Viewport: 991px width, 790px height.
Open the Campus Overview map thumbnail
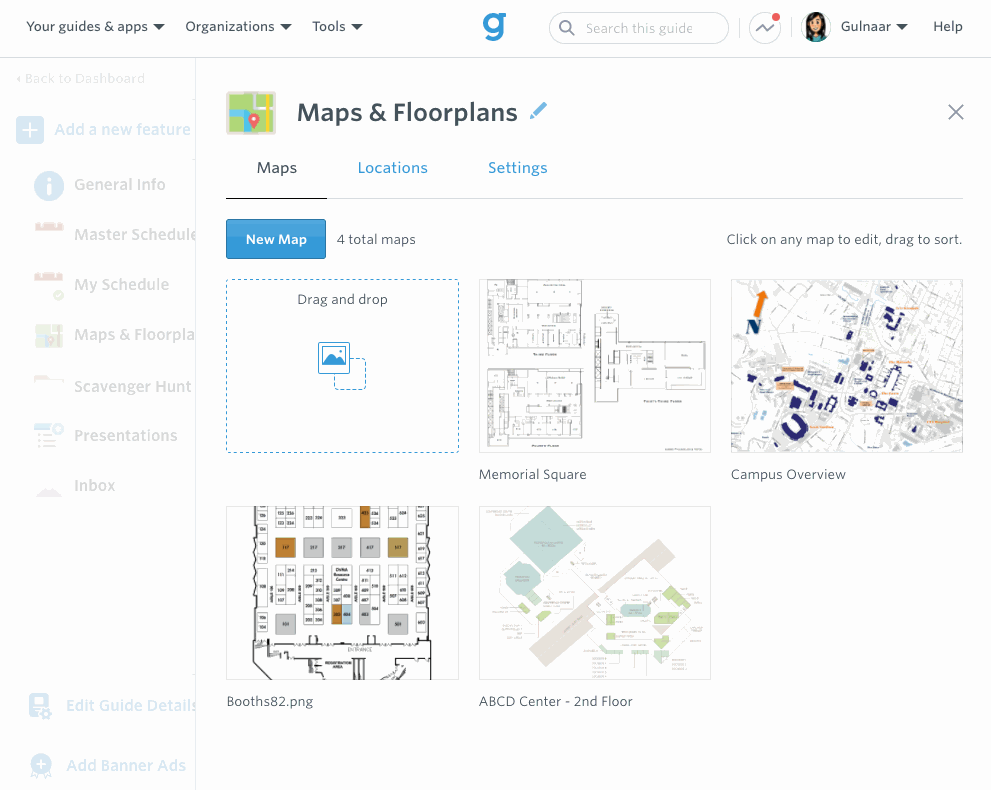pos(847,366)
